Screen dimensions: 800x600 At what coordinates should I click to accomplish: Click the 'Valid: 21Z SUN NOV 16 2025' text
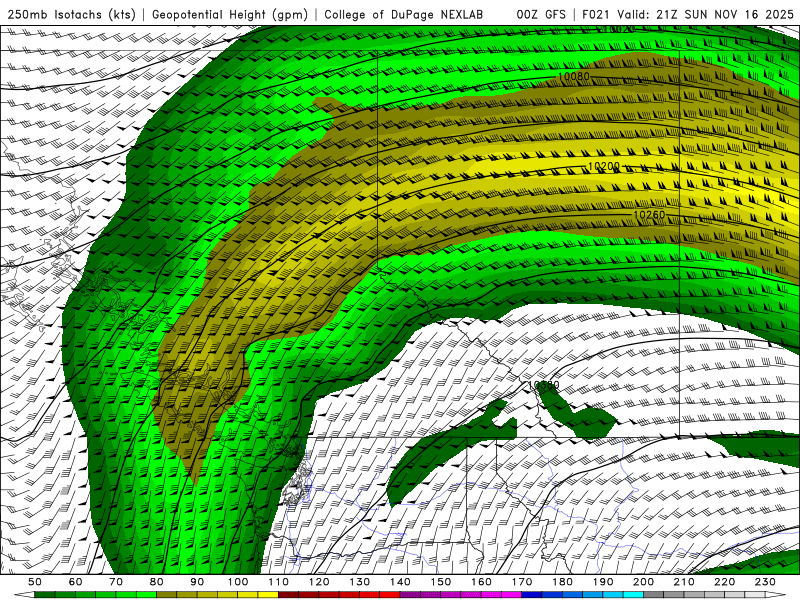click(x=705, y=14)
